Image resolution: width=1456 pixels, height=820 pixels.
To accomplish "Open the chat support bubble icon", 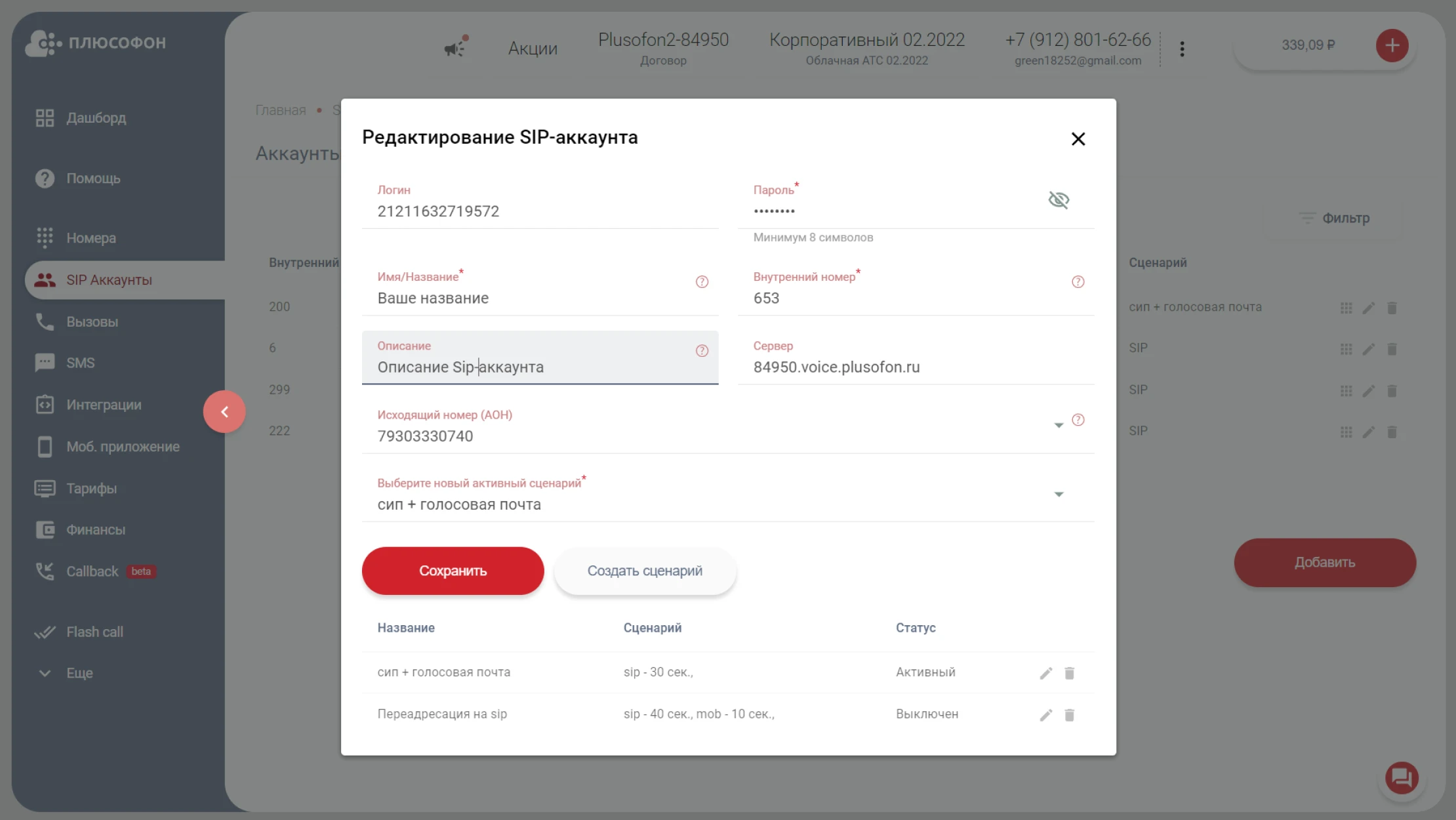I will (x=1402, y=778).
